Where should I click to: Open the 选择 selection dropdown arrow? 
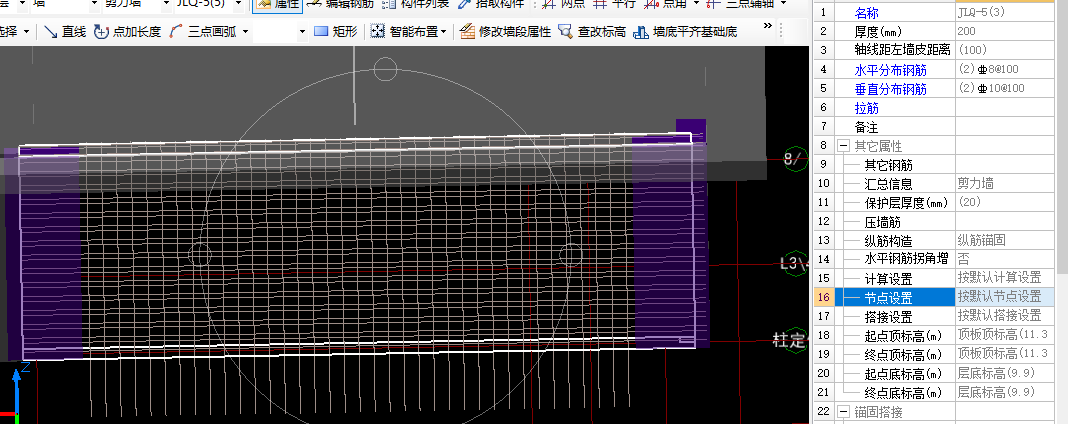pyautogui.click(x=25, y=31)
